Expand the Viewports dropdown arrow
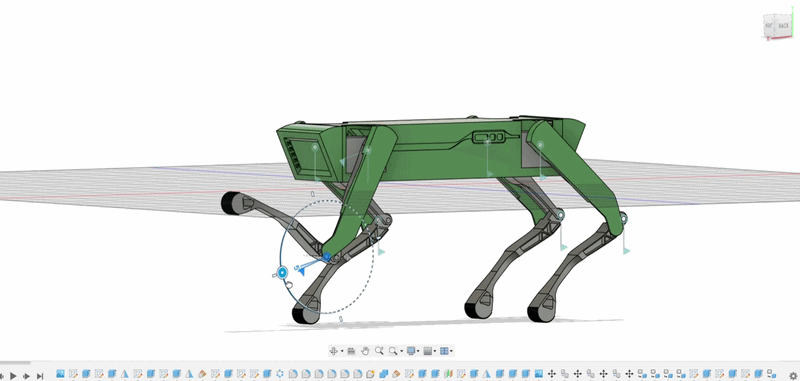 point(452,351)
